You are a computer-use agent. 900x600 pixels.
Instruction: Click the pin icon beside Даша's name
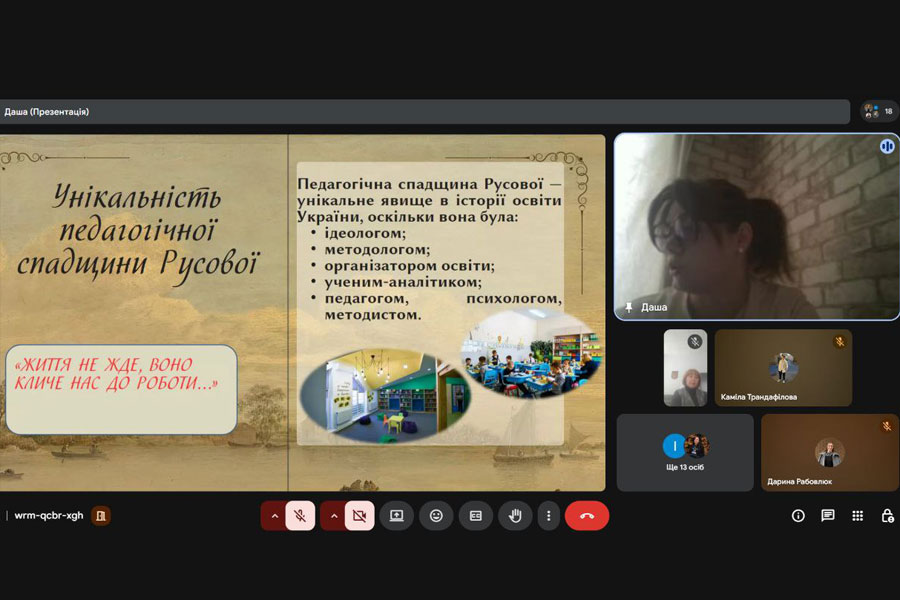[629, 307]
